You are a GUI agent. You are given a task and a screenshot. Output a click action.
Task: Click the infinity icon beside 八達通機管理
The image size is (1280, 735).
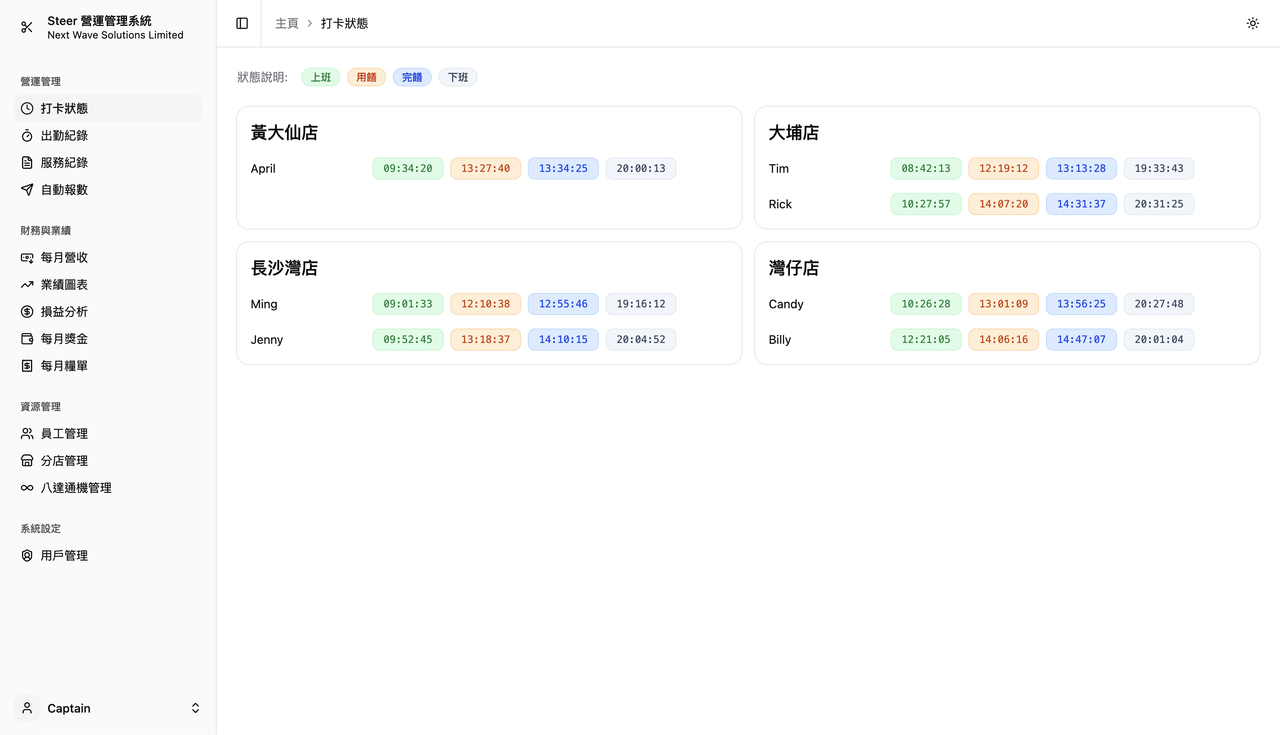pos(27,487)
